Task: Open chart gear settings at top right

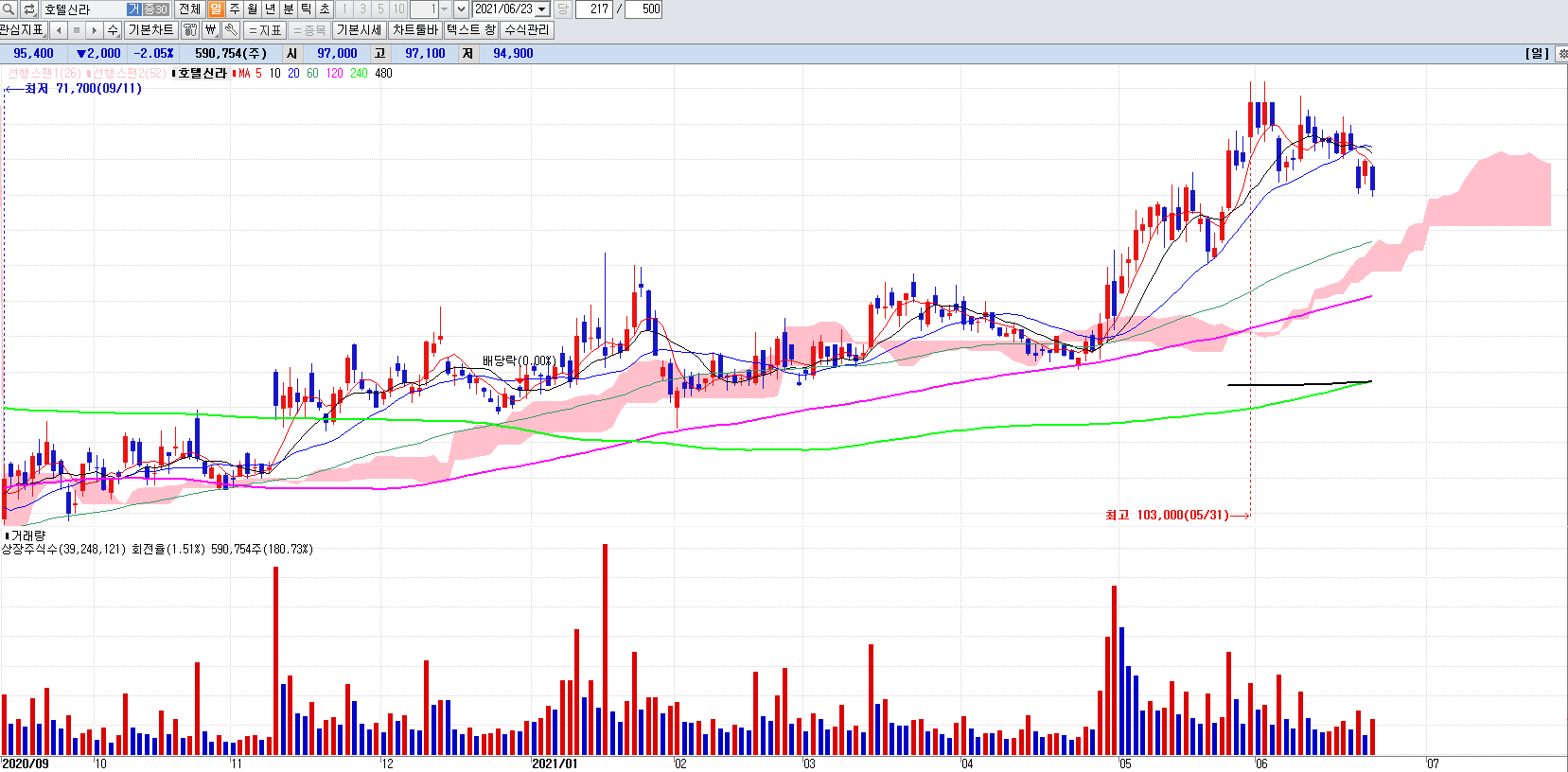Action: (x=1561, y=54)
